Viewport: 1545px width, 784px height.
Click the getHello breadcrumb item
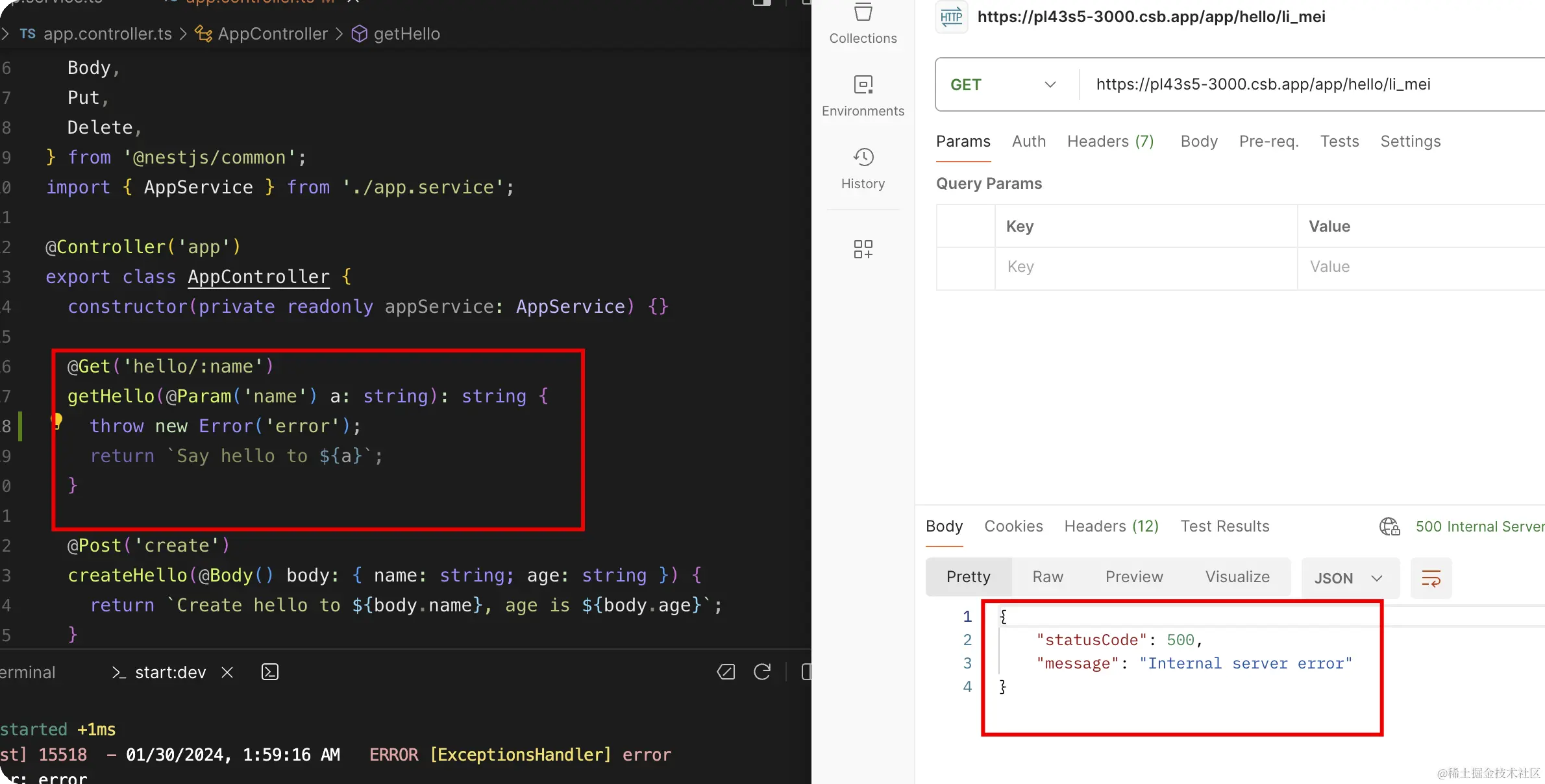(396, 34)
